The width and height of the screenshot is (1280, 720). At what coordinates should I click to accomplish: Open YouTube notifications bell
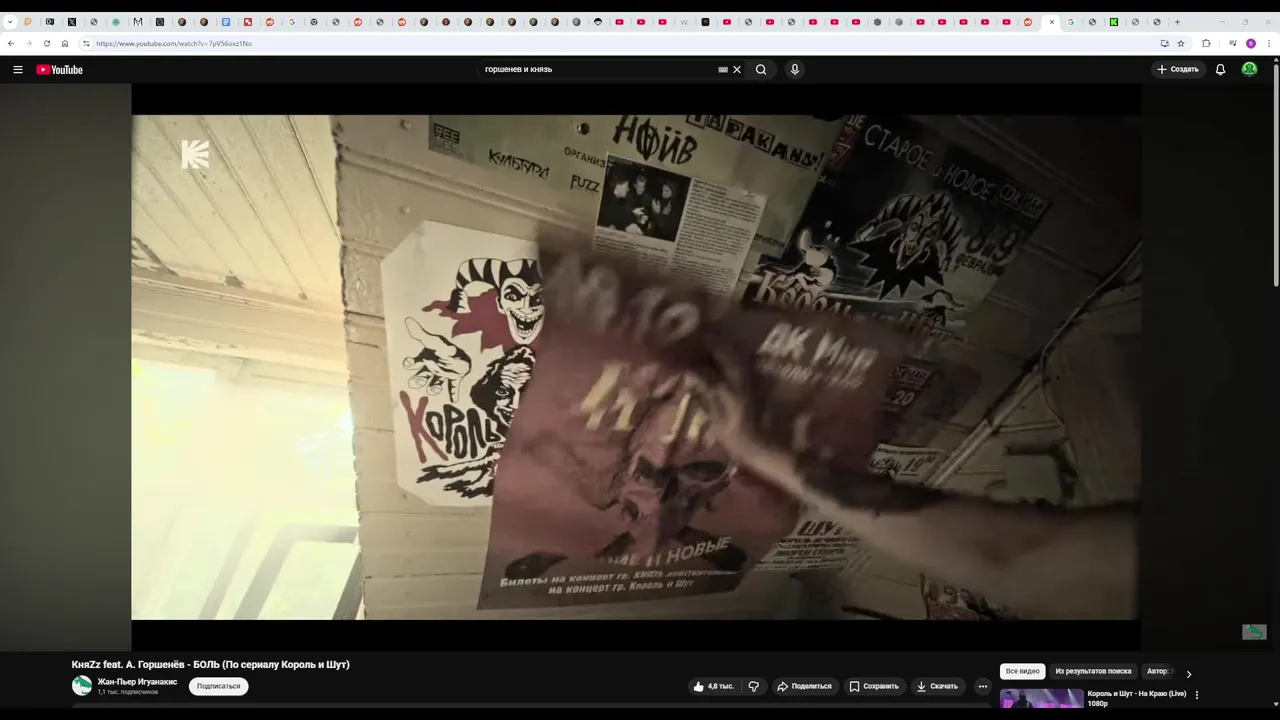[1220, 70]
